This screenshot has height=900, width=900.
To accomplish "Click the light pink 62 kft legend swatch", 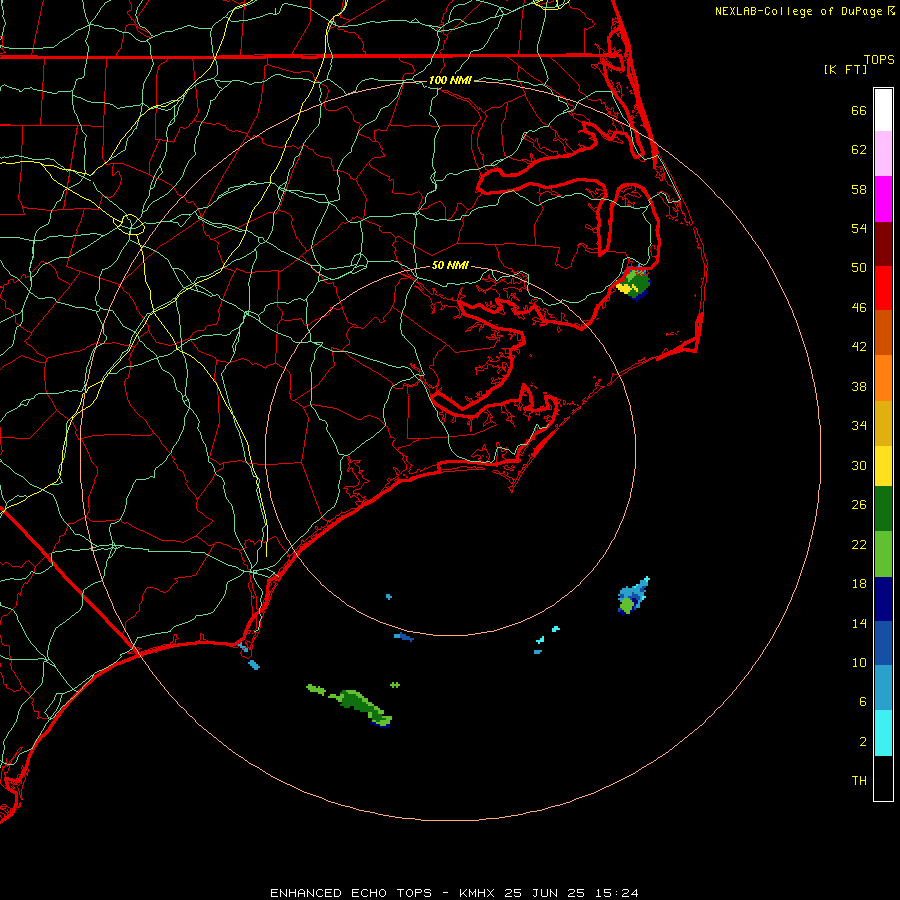I will [883, 154].
